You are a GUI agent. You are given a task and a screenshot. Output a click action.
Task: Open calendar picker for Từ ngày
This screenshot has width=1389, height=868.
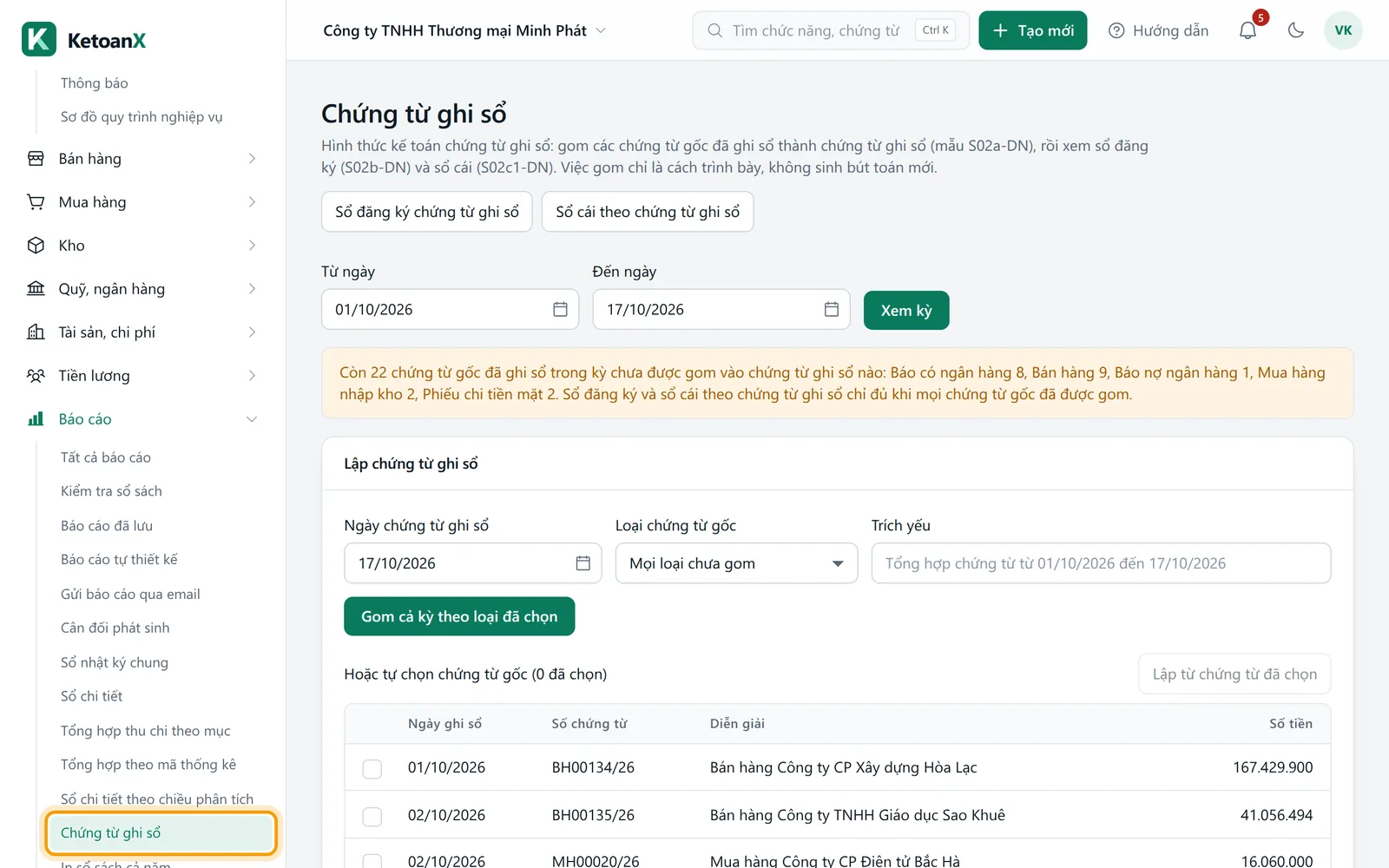pyautogui.click(x=560, y=310)
